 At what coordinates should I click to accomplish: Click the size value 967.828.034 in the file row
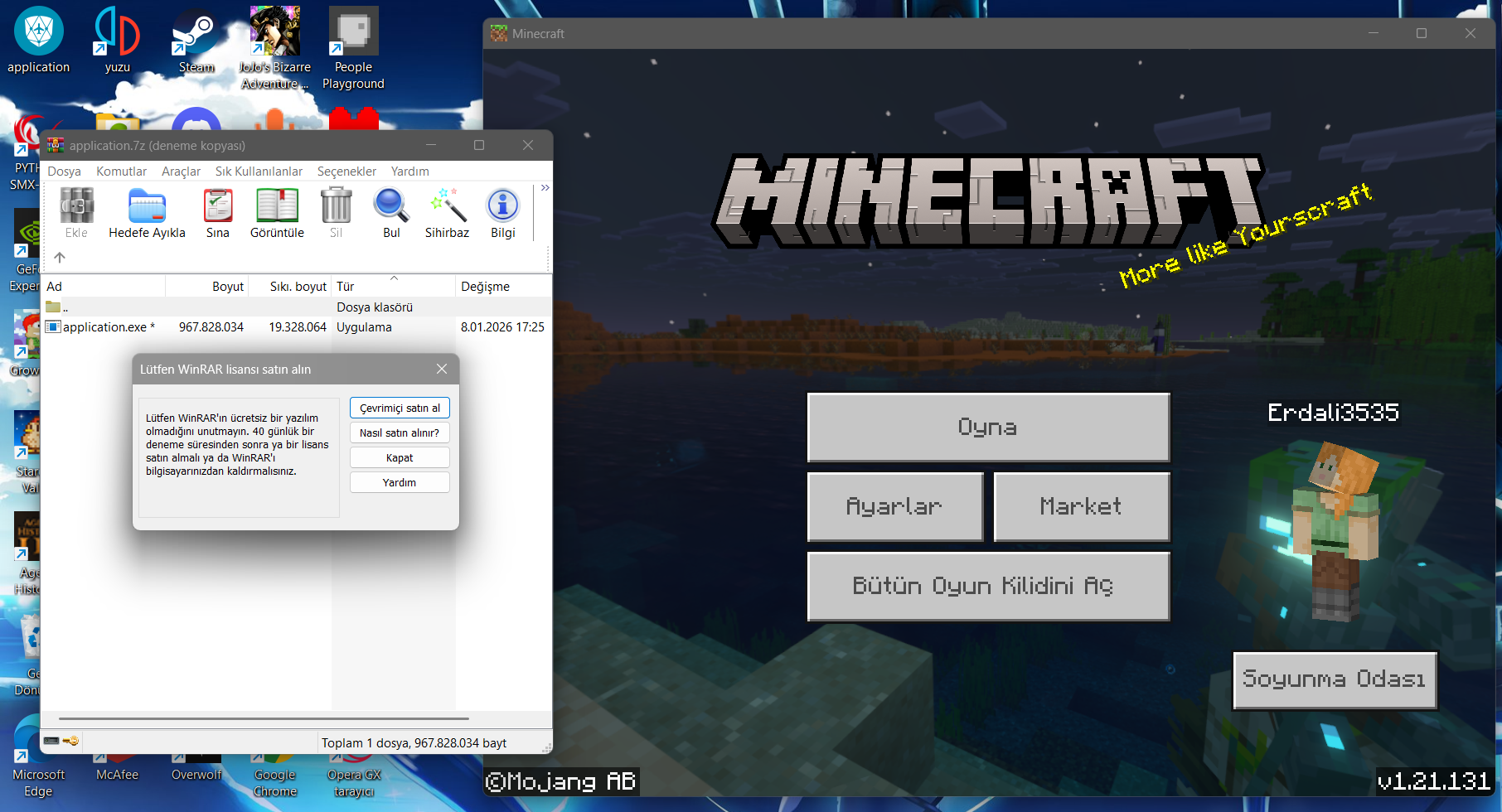point(211,327)
